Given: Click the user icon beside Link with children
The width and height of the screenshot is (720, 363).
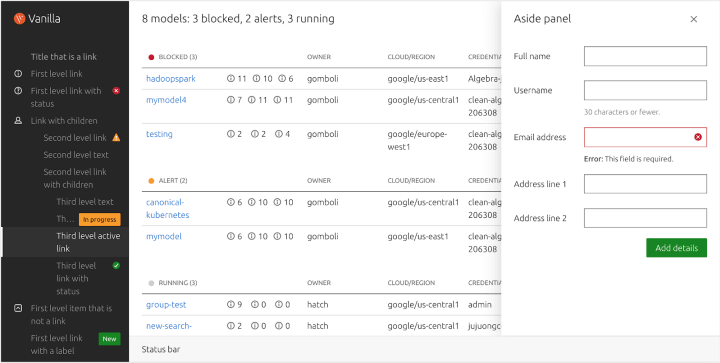Looking at the screenshot, I should click(18, 121).
